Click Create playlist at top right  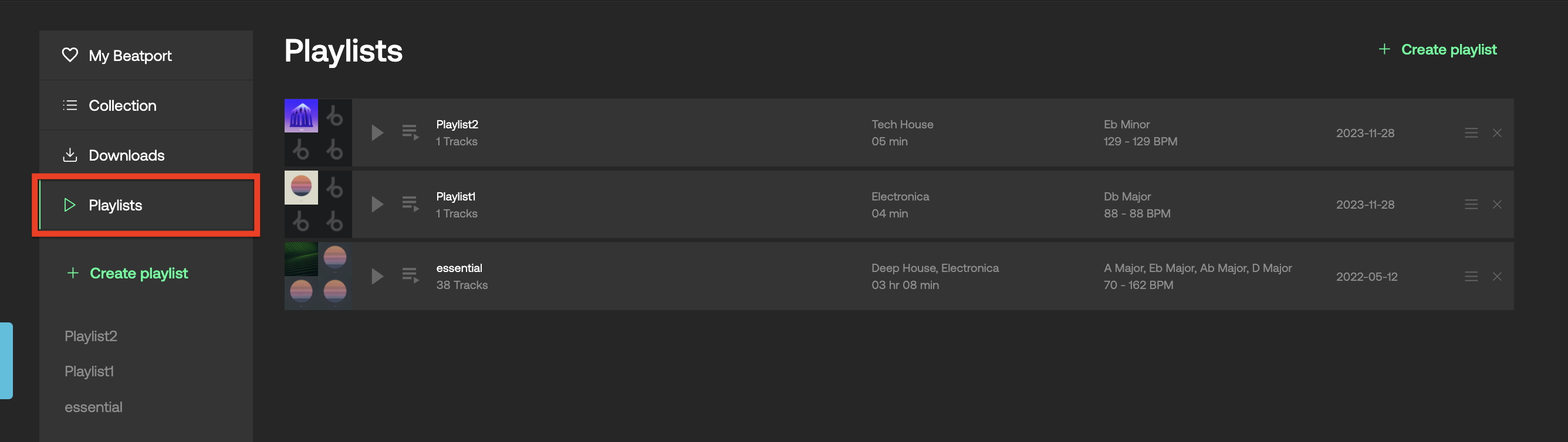(x=1437, y=49)
